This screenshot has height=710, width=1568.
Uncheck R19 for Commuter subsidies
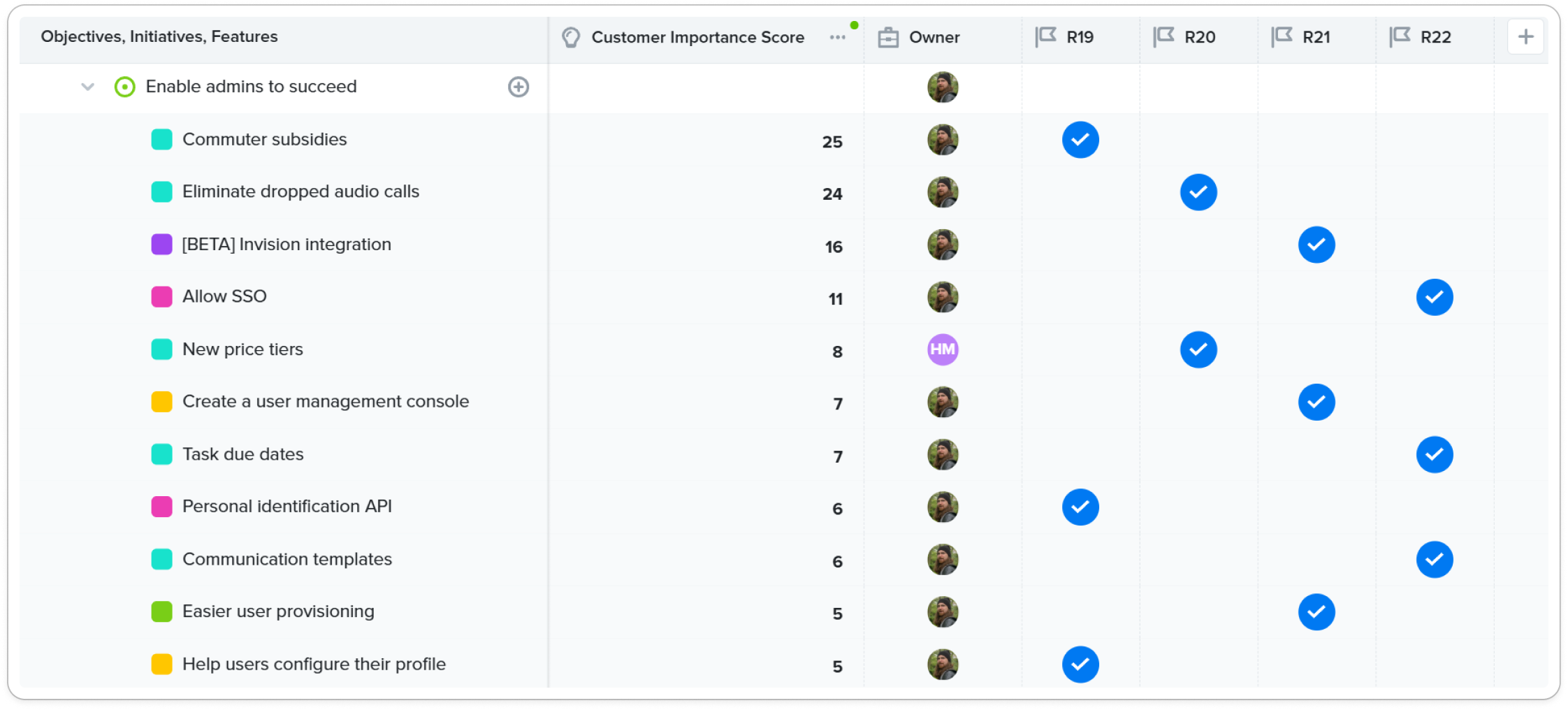click(1080, 140)
